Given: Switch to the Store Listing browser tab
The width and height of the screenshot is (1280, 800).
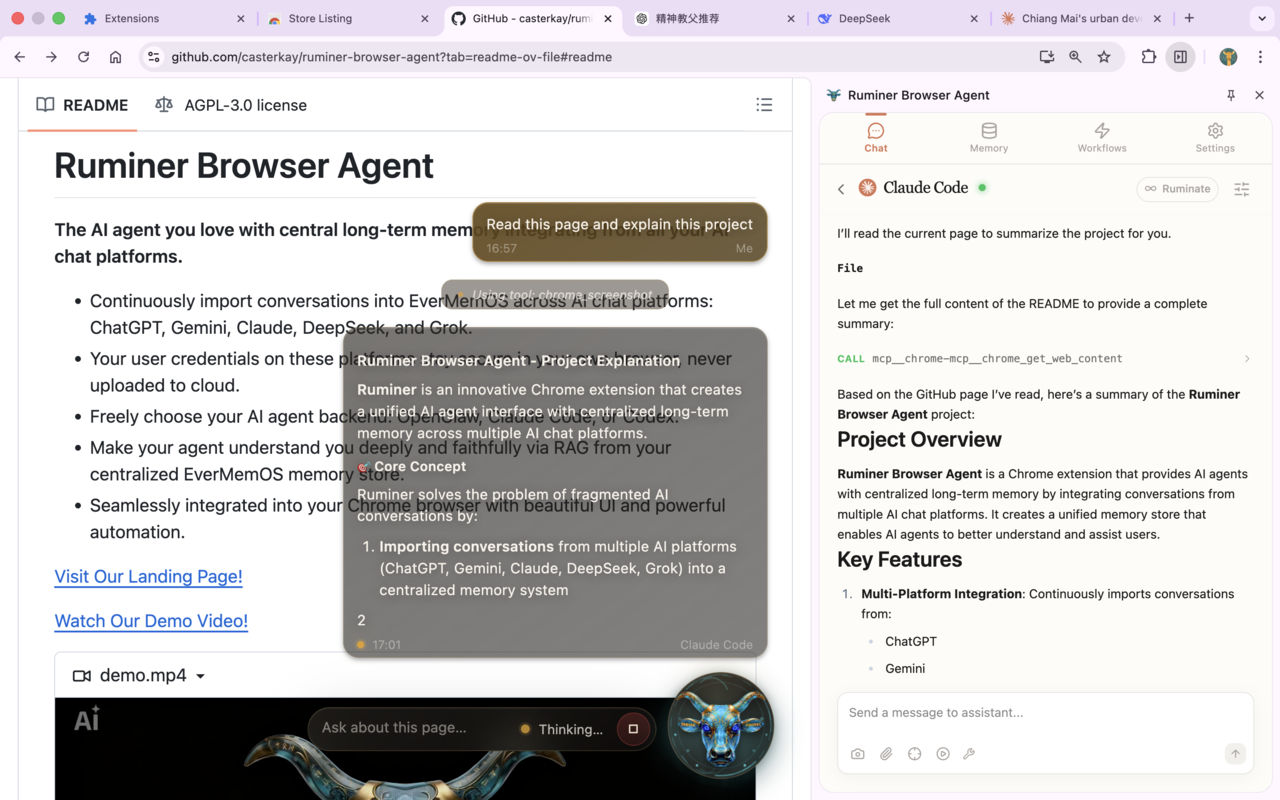Looking at the screenshot, I should pyautogui.click(x=345, y=18).
